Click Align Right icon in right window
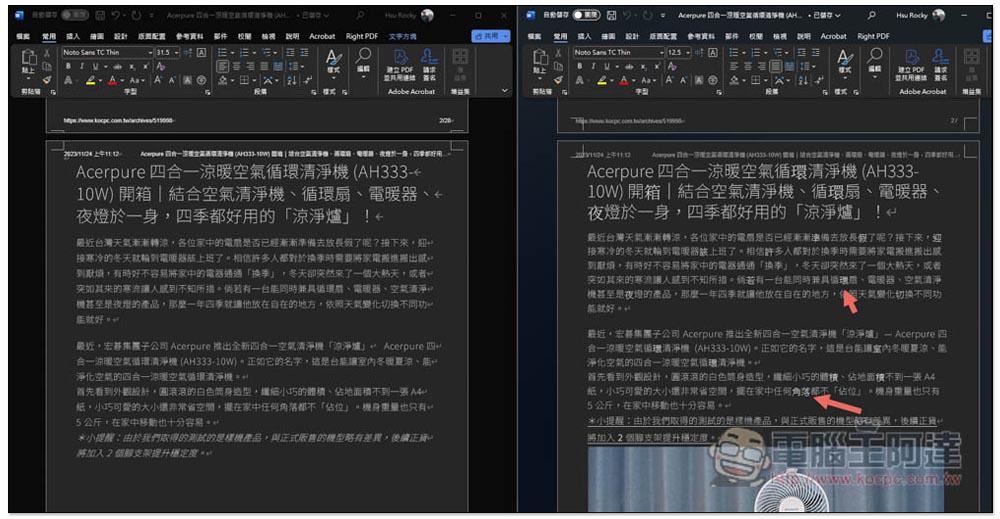 point(762,66)
